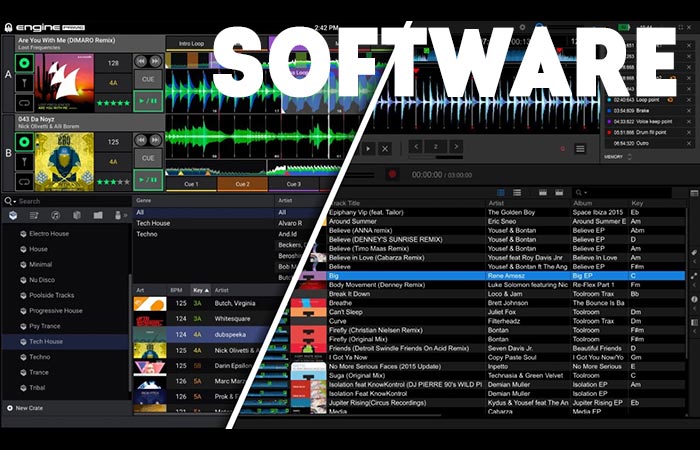The height and width of the screenshot is (450, 700).
Task: Filter genre by Techno in Genre list
Action: [x=204, y=234]
